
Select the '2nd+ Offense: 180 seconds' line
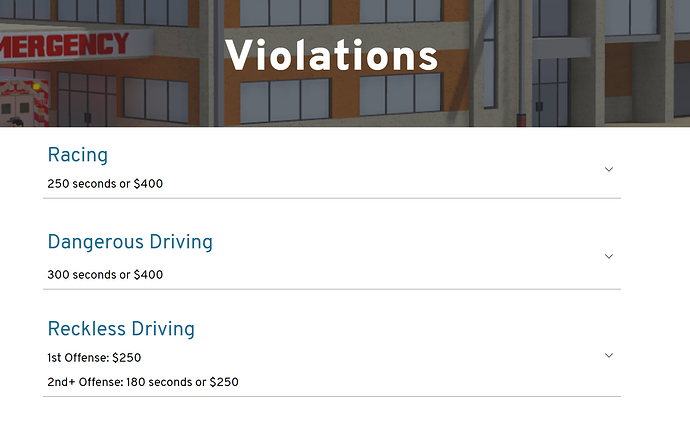[143, 382]
